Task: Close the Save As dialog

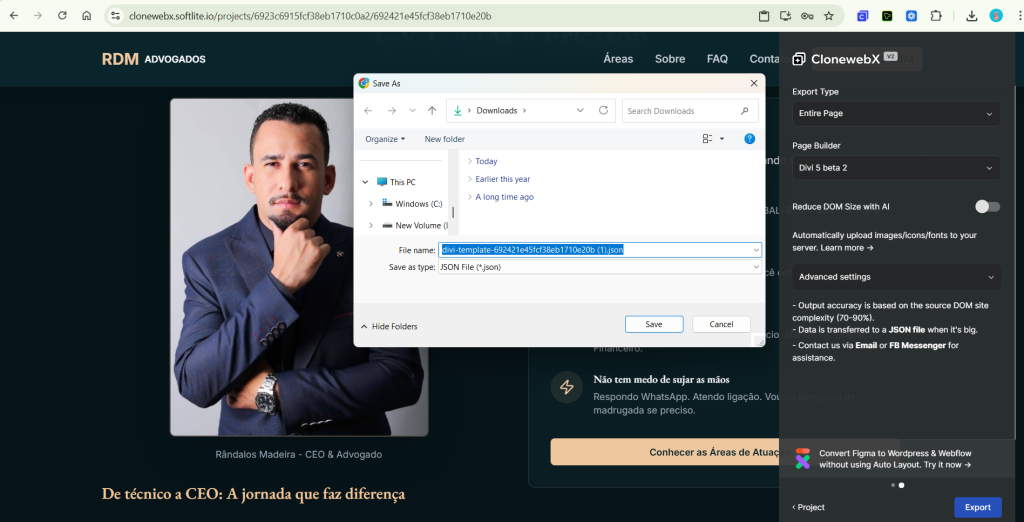Action: coord(754,83)
